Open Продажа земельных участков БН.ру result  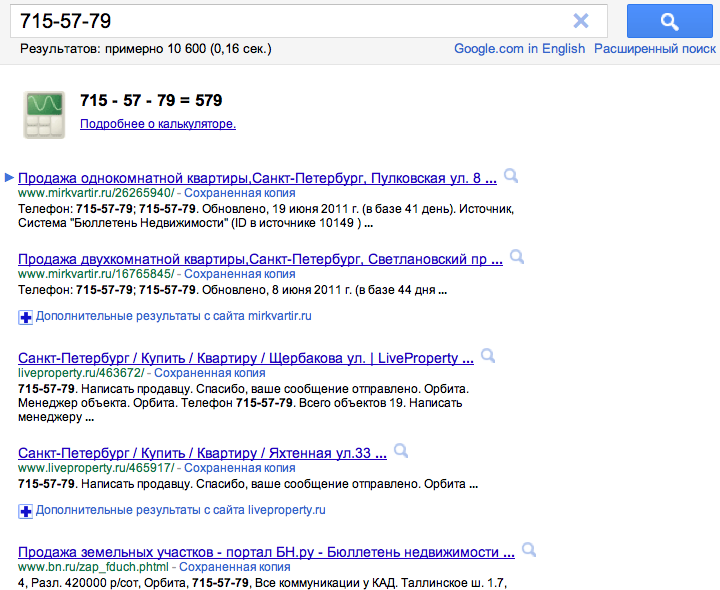[266, 552]
